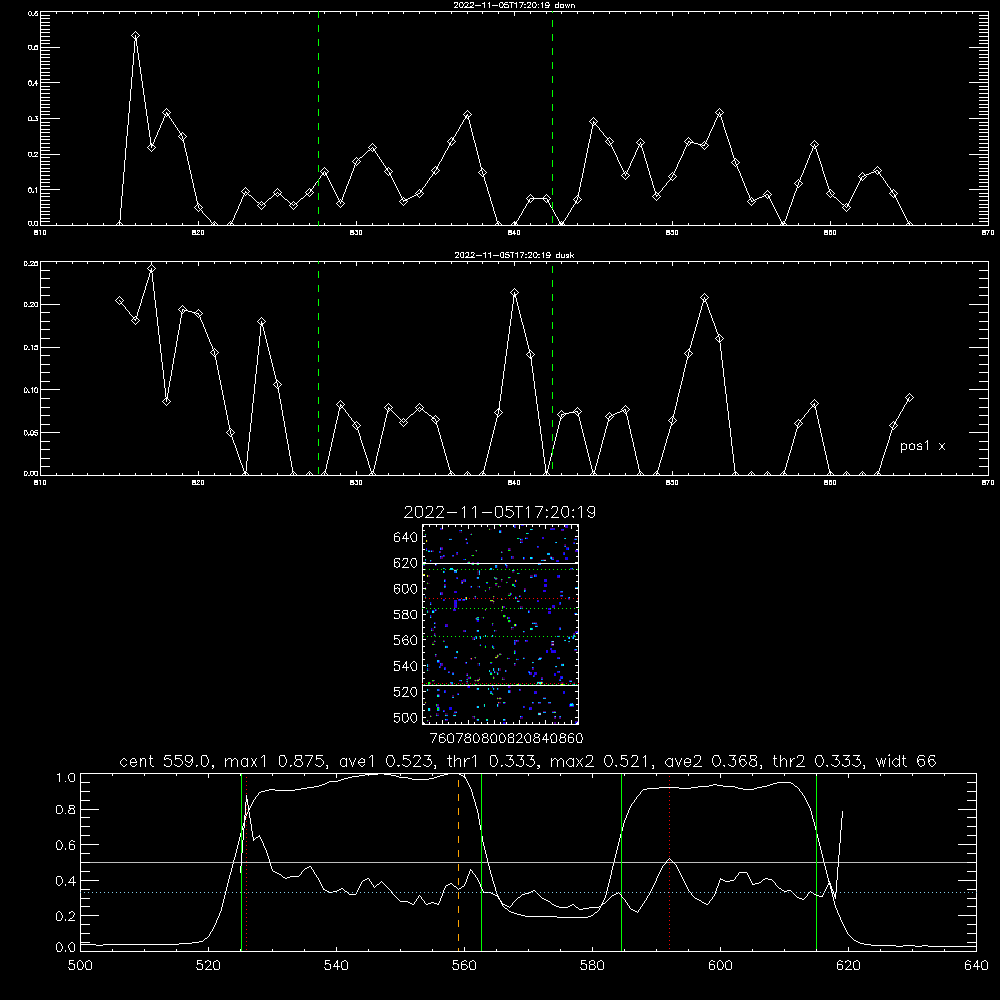Screen dimensions: 1000x1000
Task: Click the large timestamp title above the image map
Action: (500, 512)
